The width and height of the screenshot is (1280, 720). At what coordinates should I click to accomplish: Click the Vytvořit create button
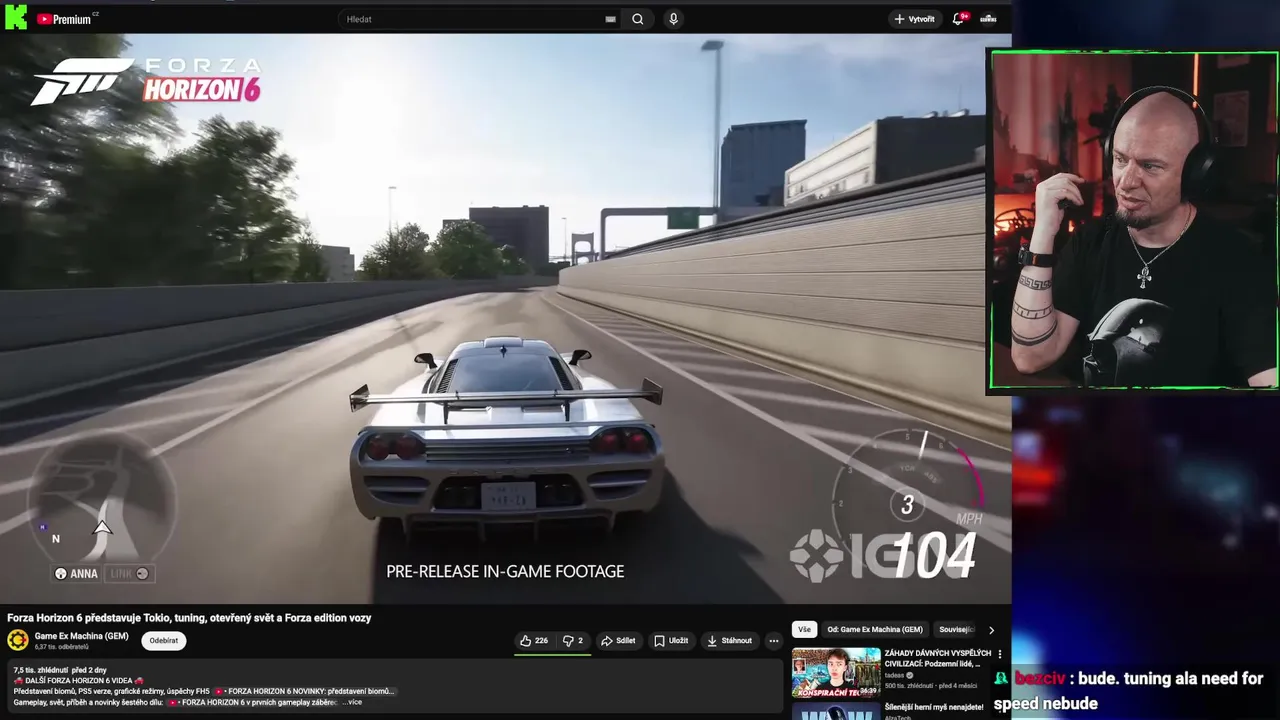[915, 19]
